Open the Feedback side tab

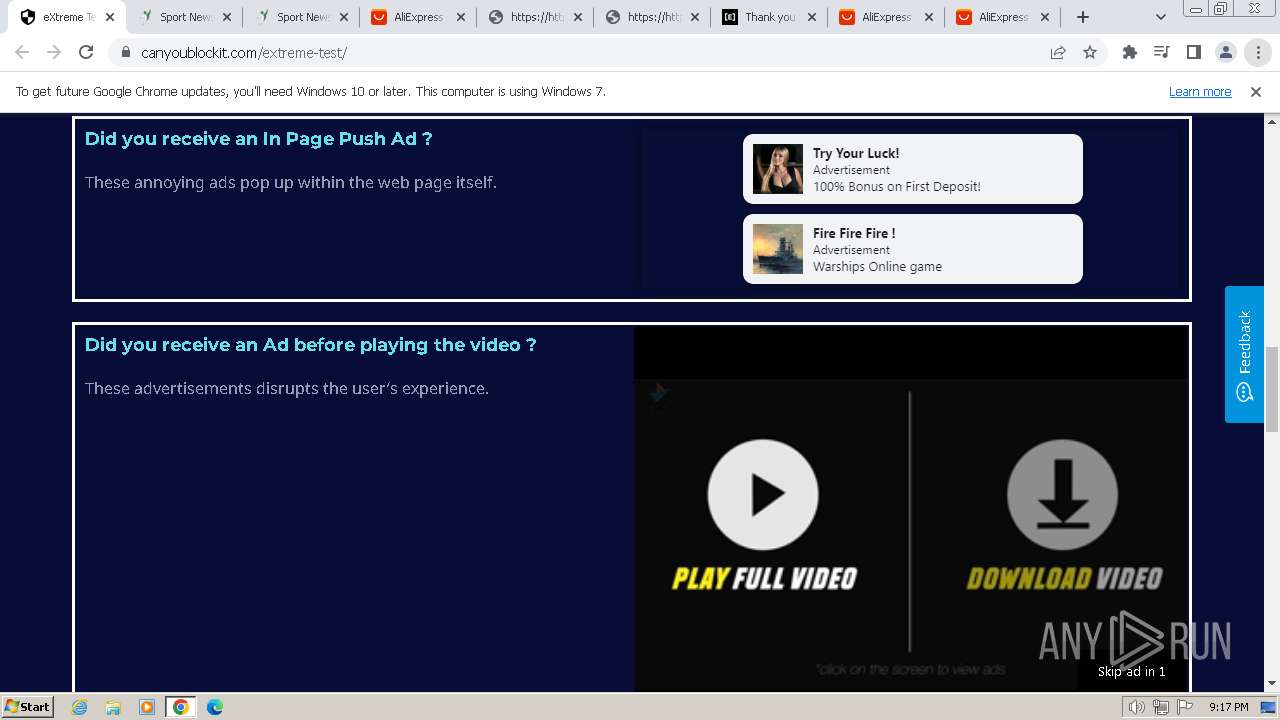pyautogui.click(x=1244, y=355)
